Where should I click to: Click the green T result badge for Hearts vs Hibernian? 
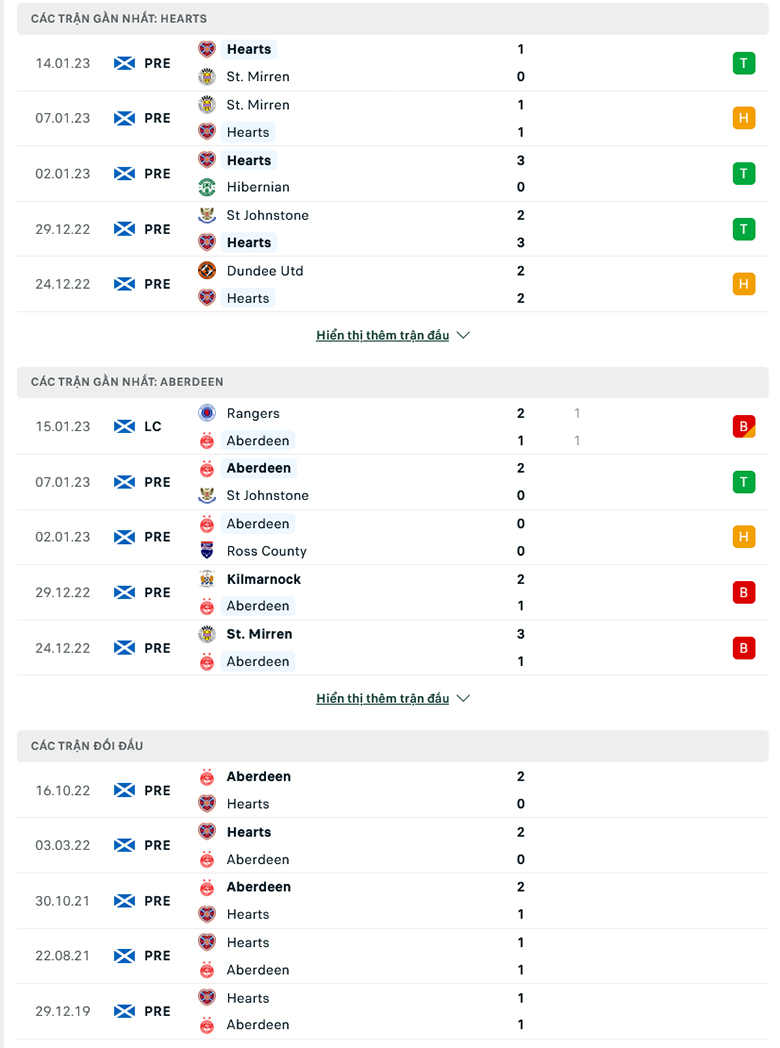click(744, 172)
